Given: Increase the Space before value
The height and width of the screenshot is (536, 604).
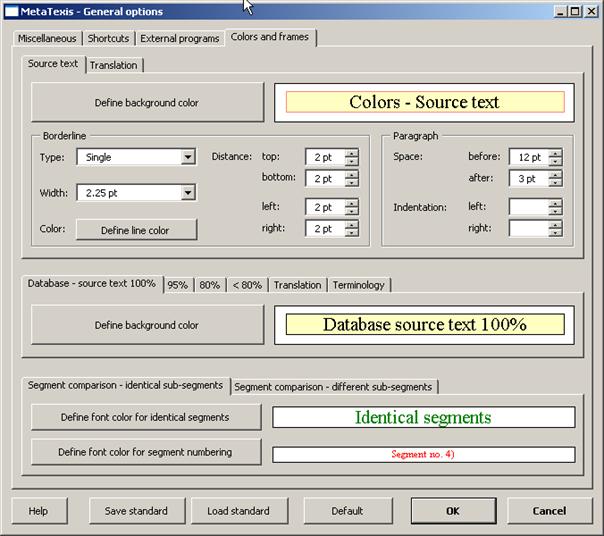Looking at the screenshot, I should pyautogui.click(x=555, y=153).
